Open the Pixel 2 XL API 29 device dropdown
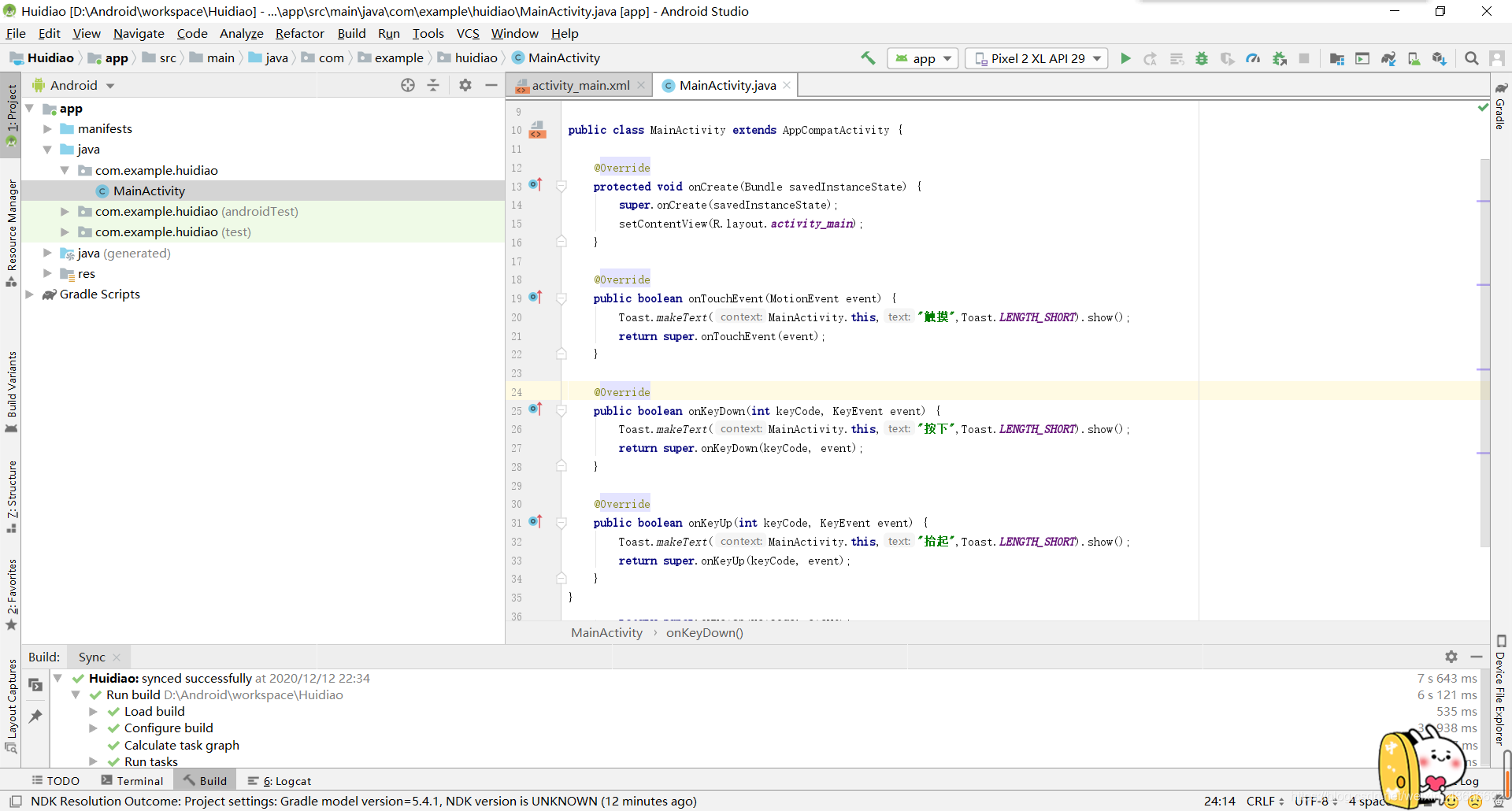The image size is (1512, 811). click(1036, 58)
